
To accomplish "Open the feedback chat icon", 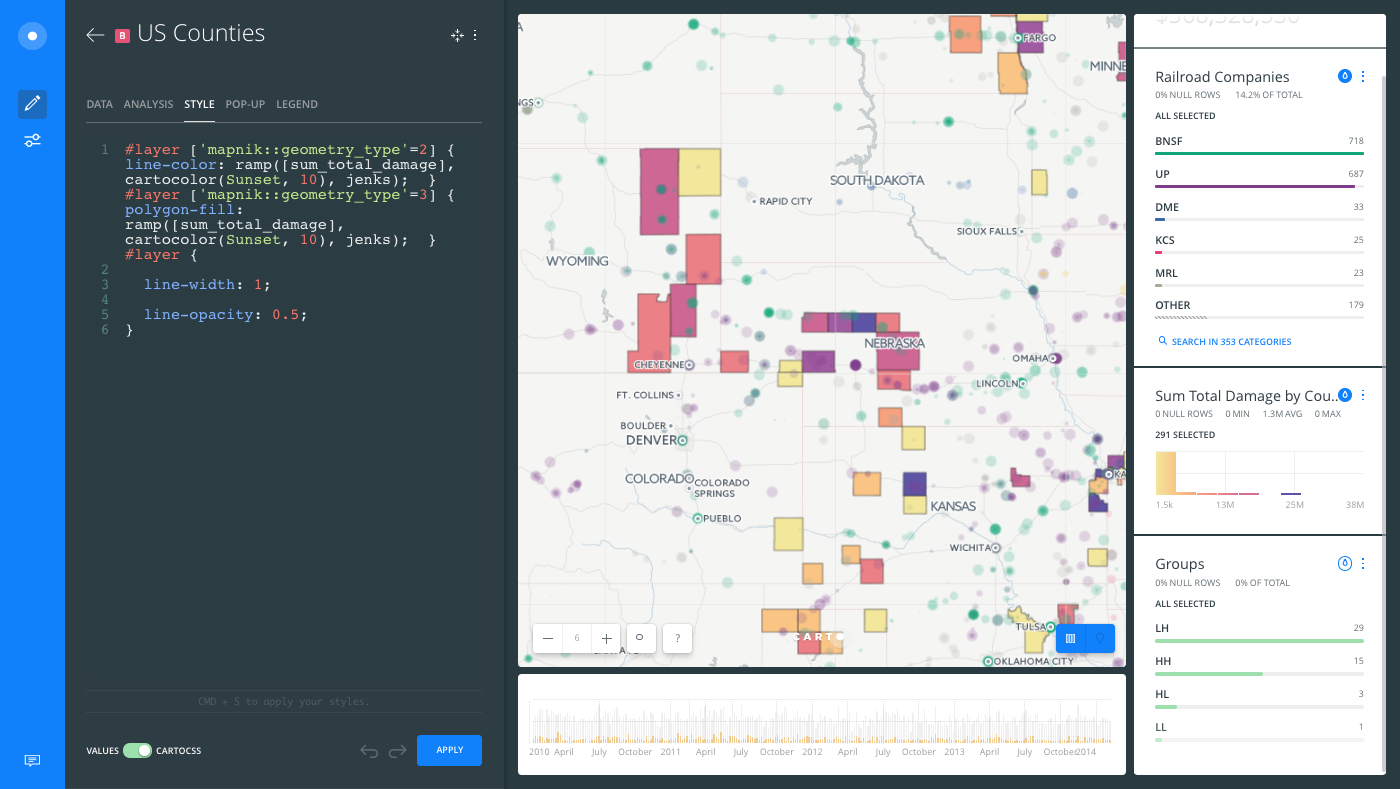I will pyautogui.click(x=32, y=761).
